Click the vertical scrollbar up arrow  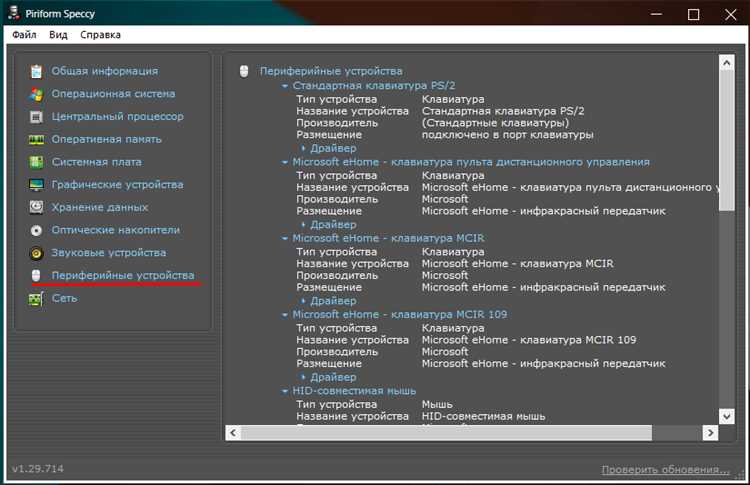727,63
